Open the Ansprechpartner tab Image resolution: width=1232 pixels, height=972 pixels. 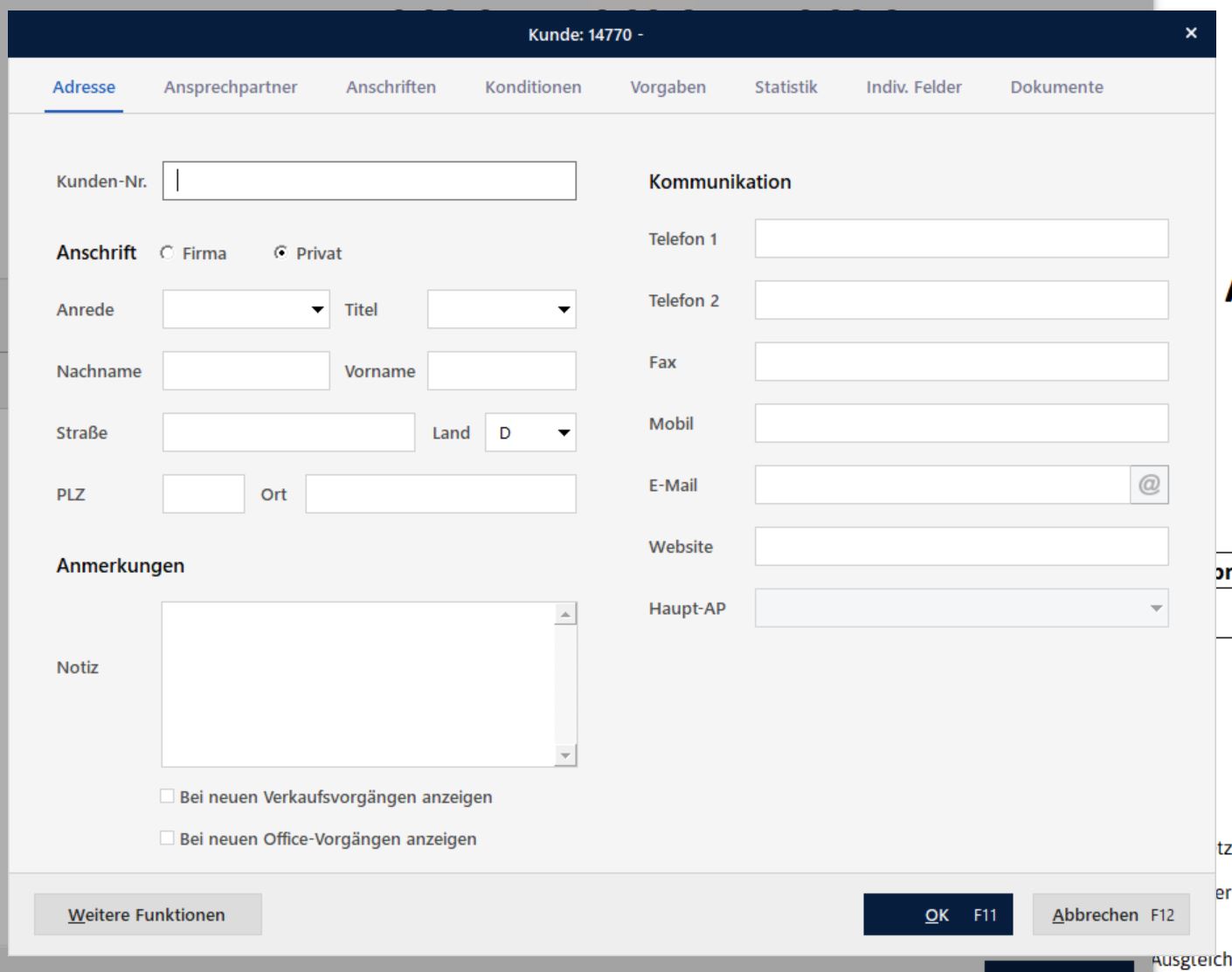231,87
